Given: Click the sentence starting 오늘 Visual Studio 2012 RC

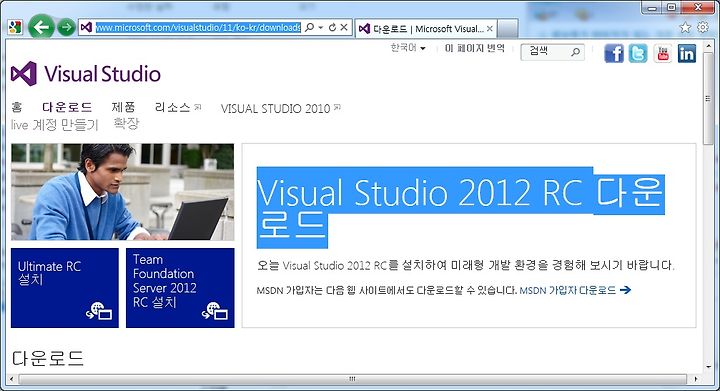Looking at the screenshot, I should click(466, 265).
